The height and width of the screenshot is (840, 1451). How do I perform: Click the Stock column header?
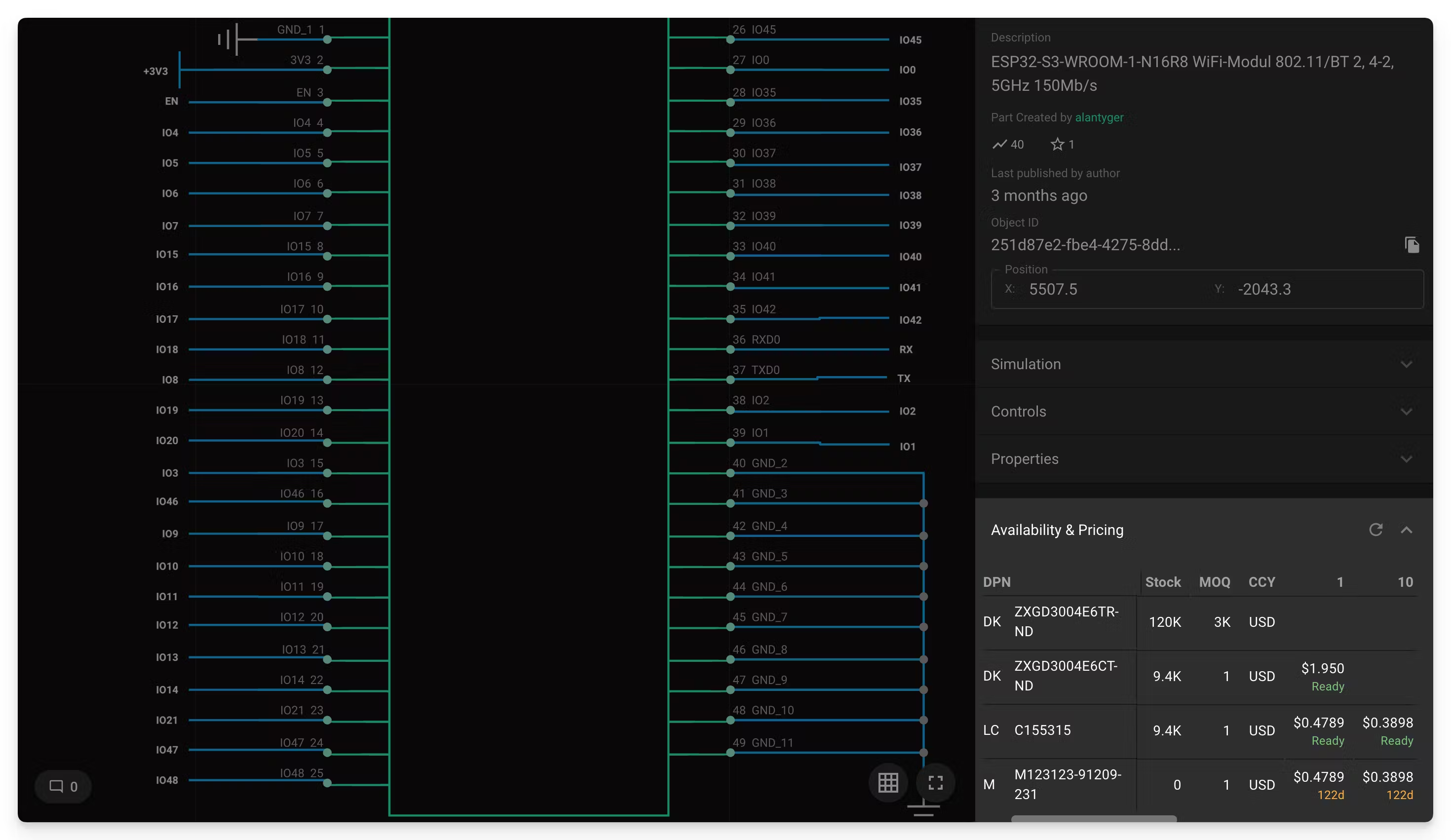[1163, 582]
